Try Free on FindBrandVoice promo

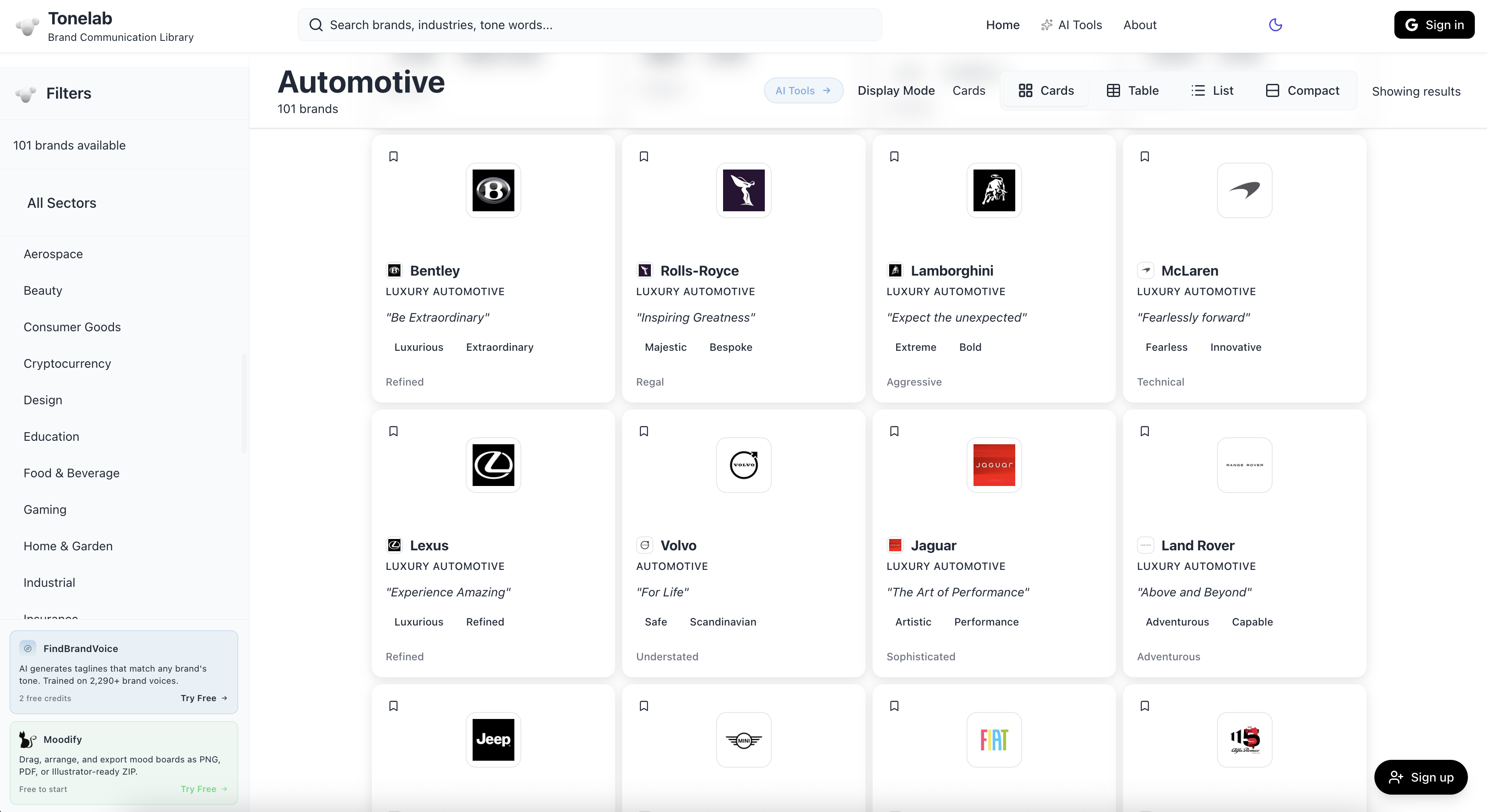(204, 698)
